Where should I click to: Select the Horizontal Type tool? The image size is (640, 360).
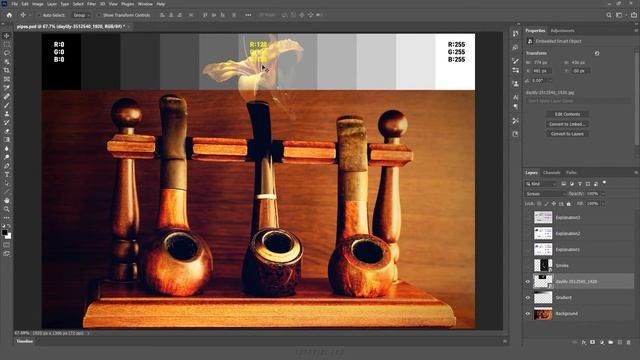(7, 174)
